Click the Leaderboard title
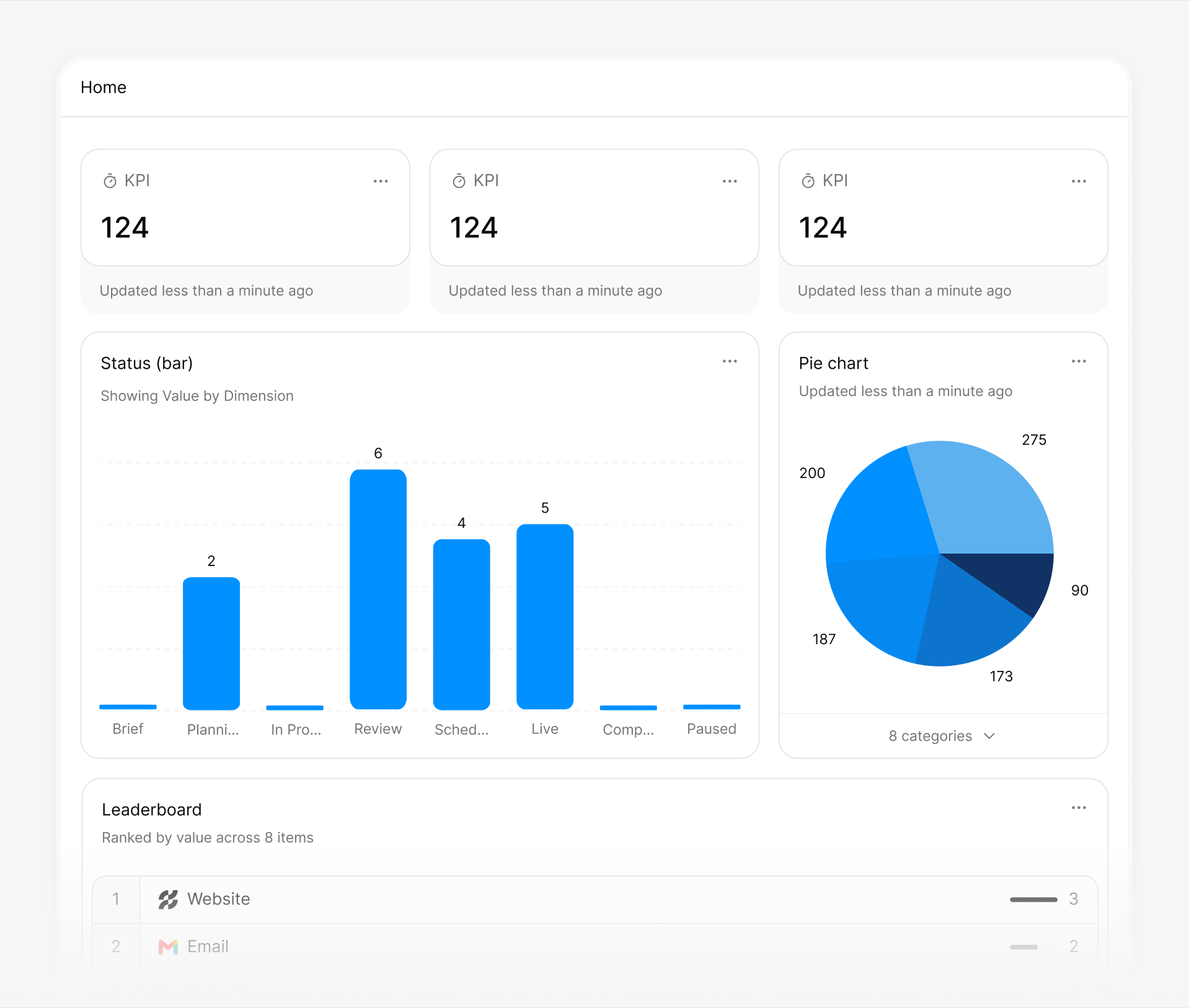 [x=152, y=810]
